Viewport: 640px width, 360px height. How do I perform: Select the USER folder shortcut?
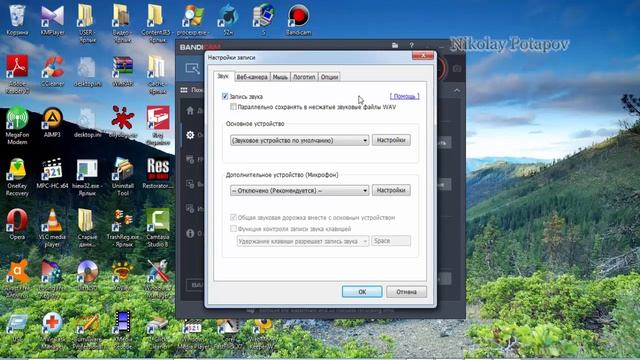tap(87, 23)
